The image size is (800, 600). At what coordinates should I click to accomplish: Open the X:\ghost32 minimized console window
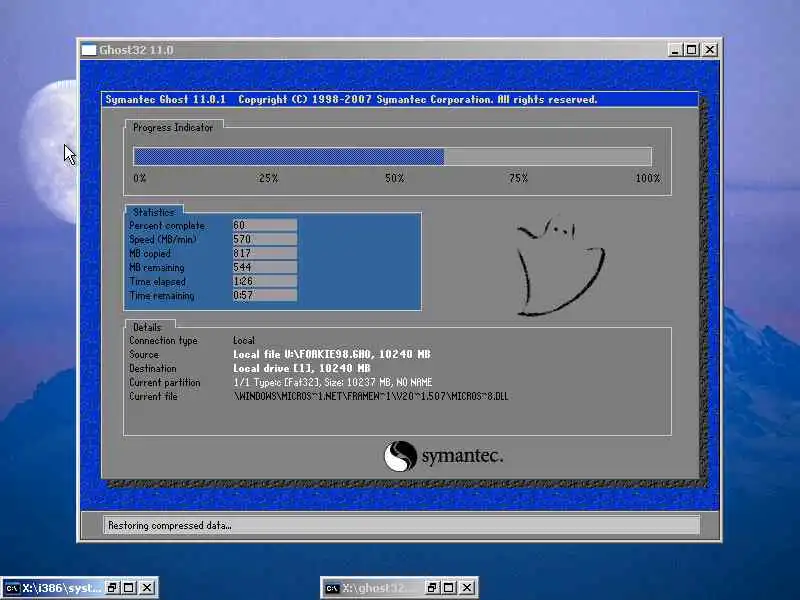coord(382,588)
